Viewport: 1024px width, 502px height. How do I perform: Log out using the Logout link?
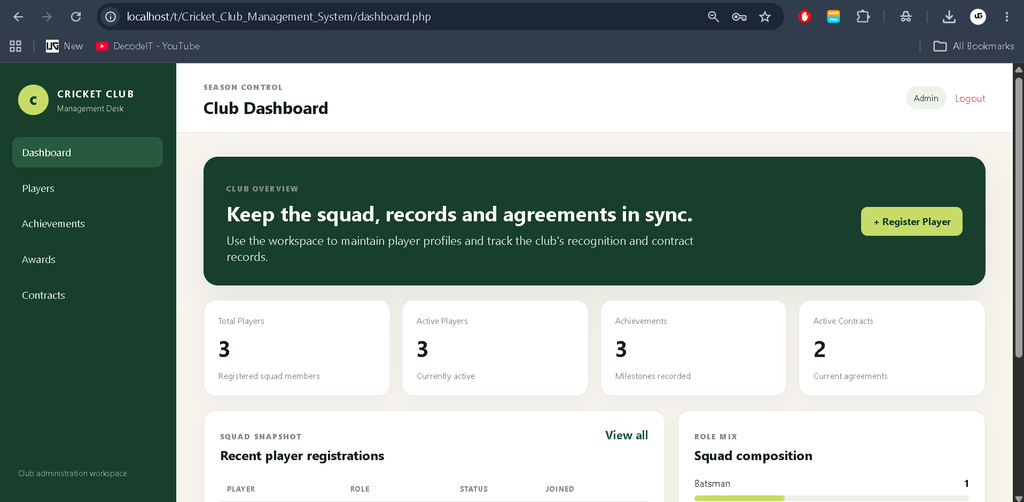pyautogui.click(x=970, y=99)
